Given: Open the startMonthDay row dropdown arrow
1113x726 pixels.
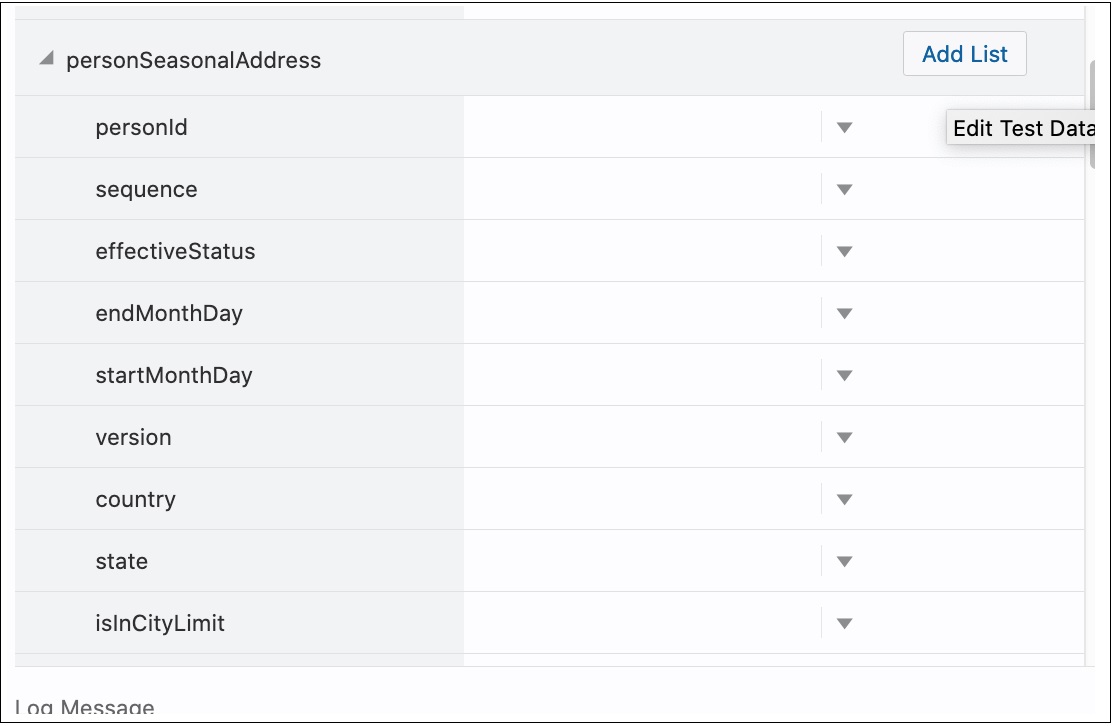Looking at the screenshot, I should (844, 375).
